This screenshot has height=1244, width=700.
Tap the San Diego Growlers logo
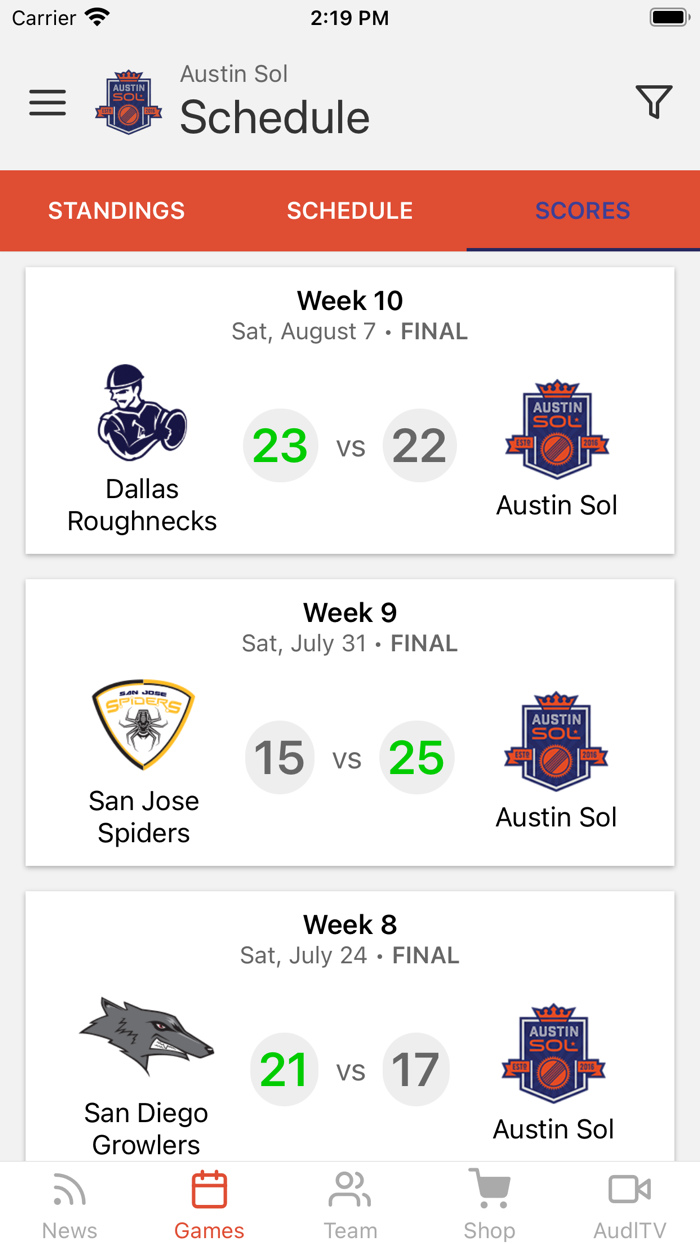146,1037
